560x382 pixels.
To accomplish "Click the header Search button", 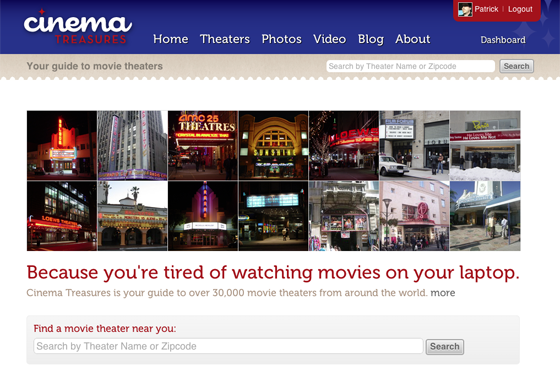I will (516, 66).
